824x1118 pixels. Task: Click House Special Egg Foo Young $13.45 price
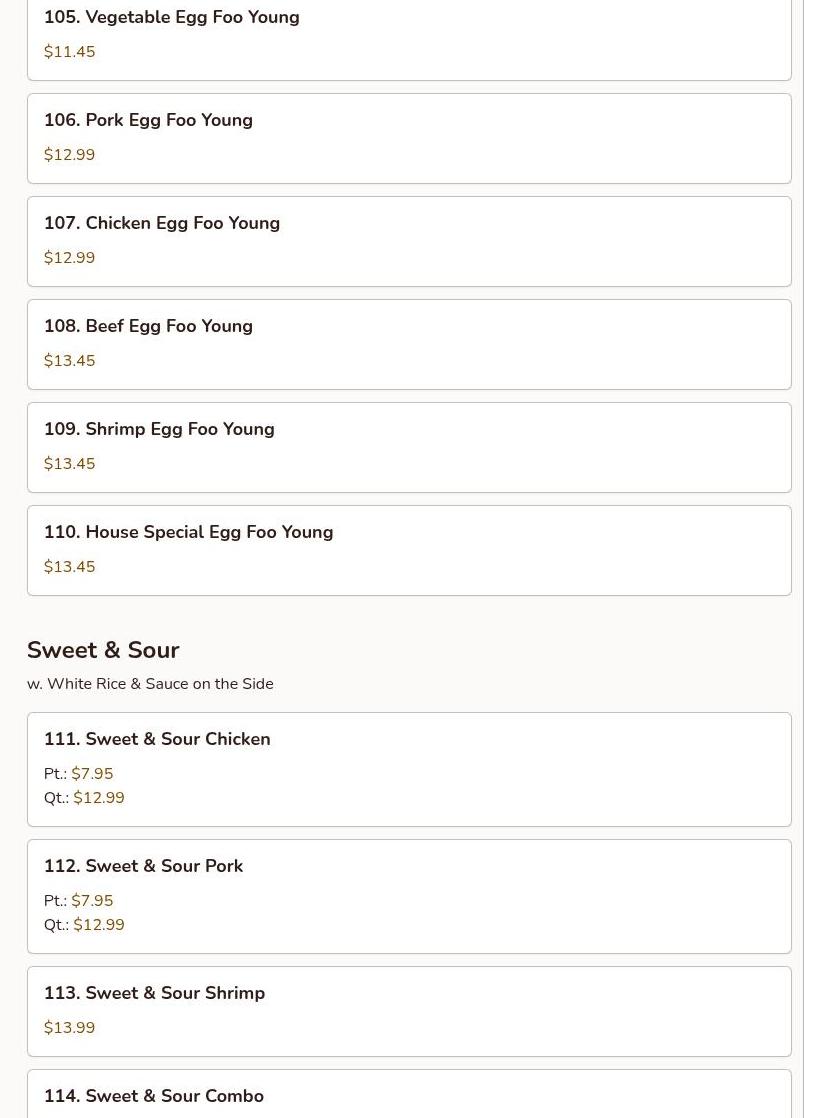(69, 567)
